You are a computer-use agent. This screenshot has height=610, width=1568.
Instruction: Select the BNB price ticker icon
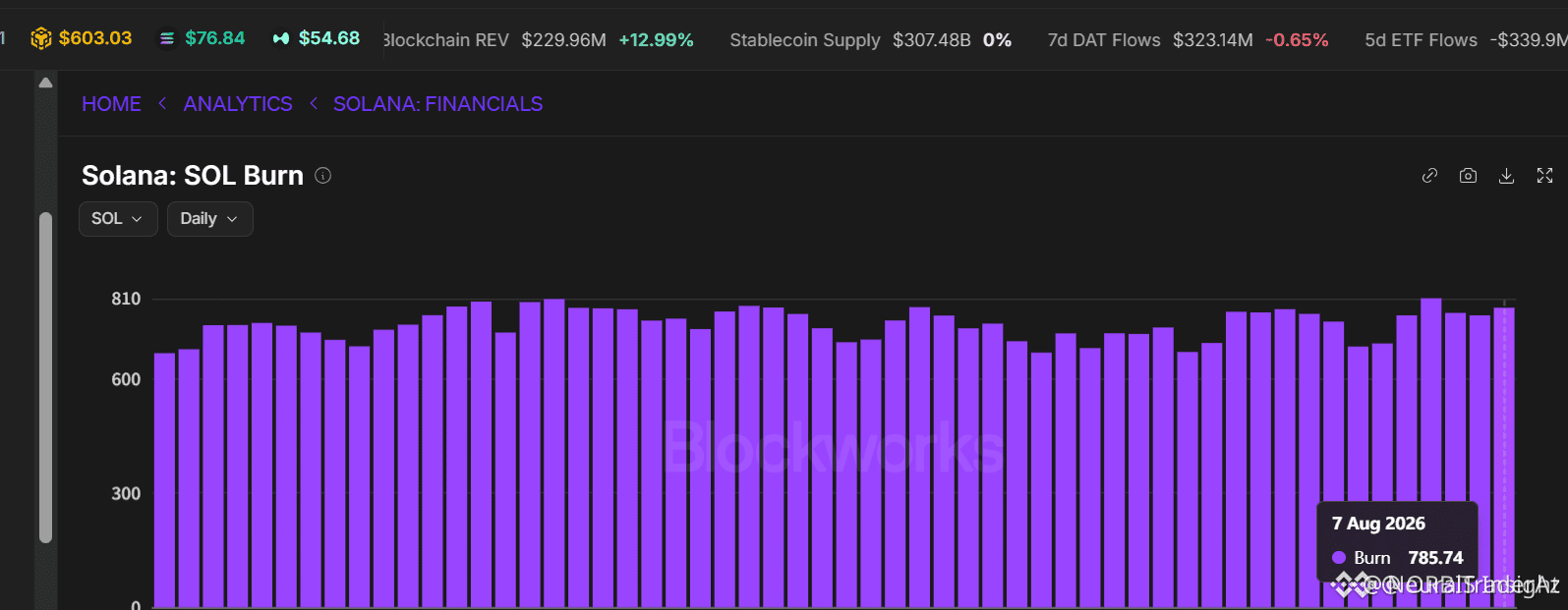point(40,38)
